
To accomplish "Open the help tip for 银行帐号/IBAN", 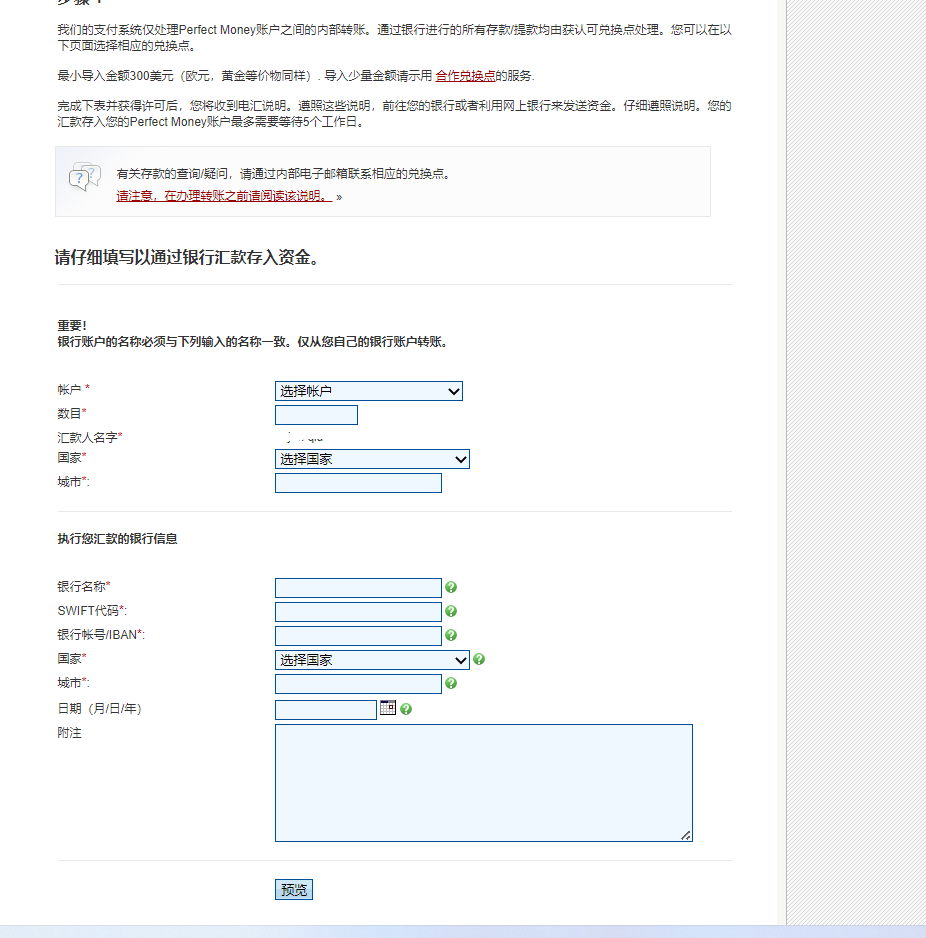I will point(451,636).
